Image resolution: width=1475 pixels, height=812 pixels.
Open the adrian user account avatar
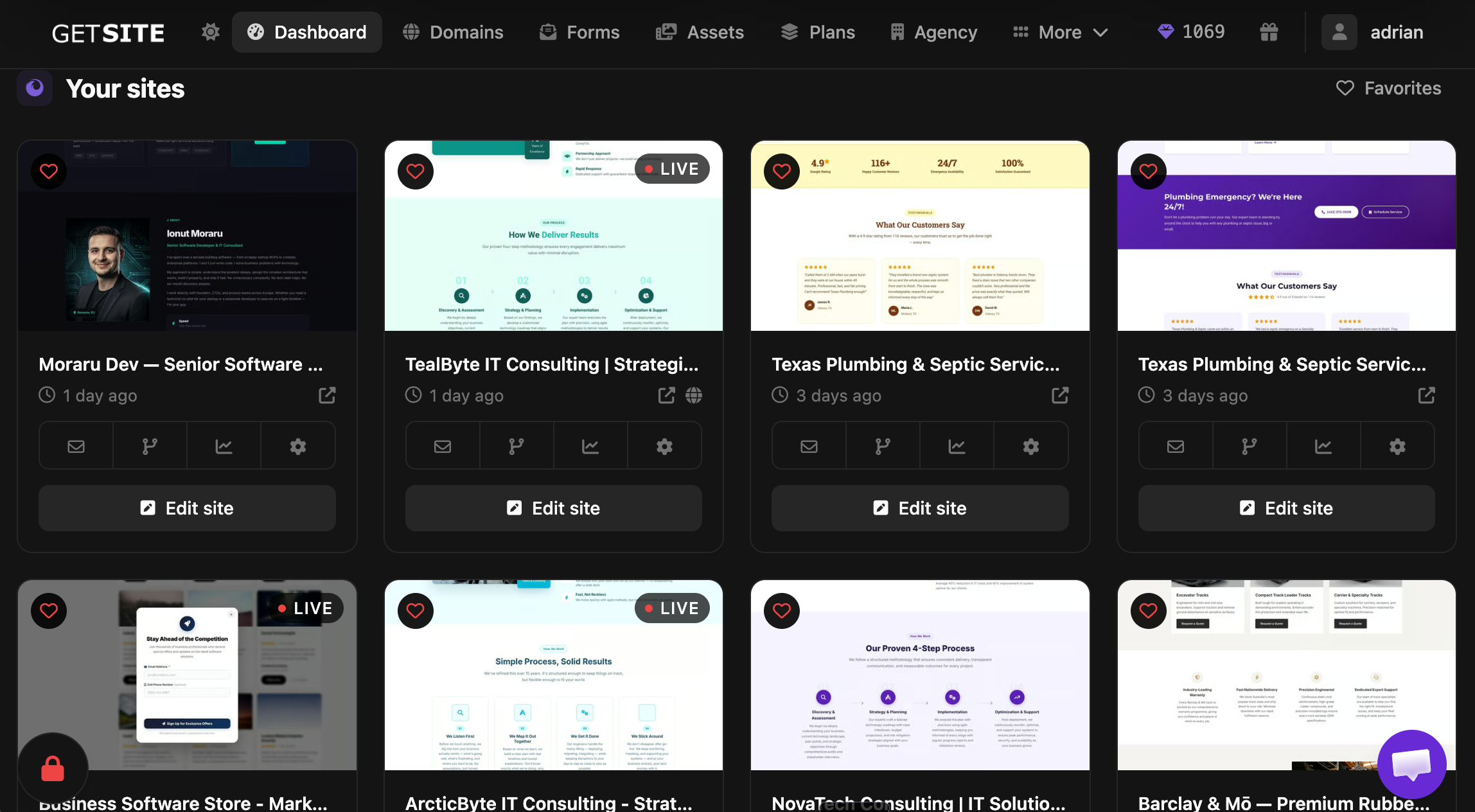pos(1339,31)
